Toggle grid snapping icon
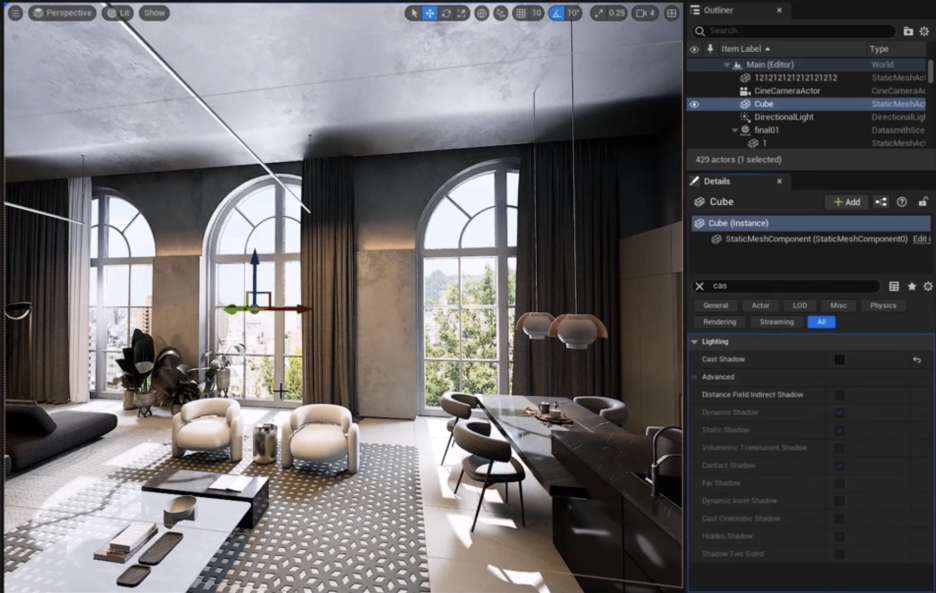 coord(521,13)
